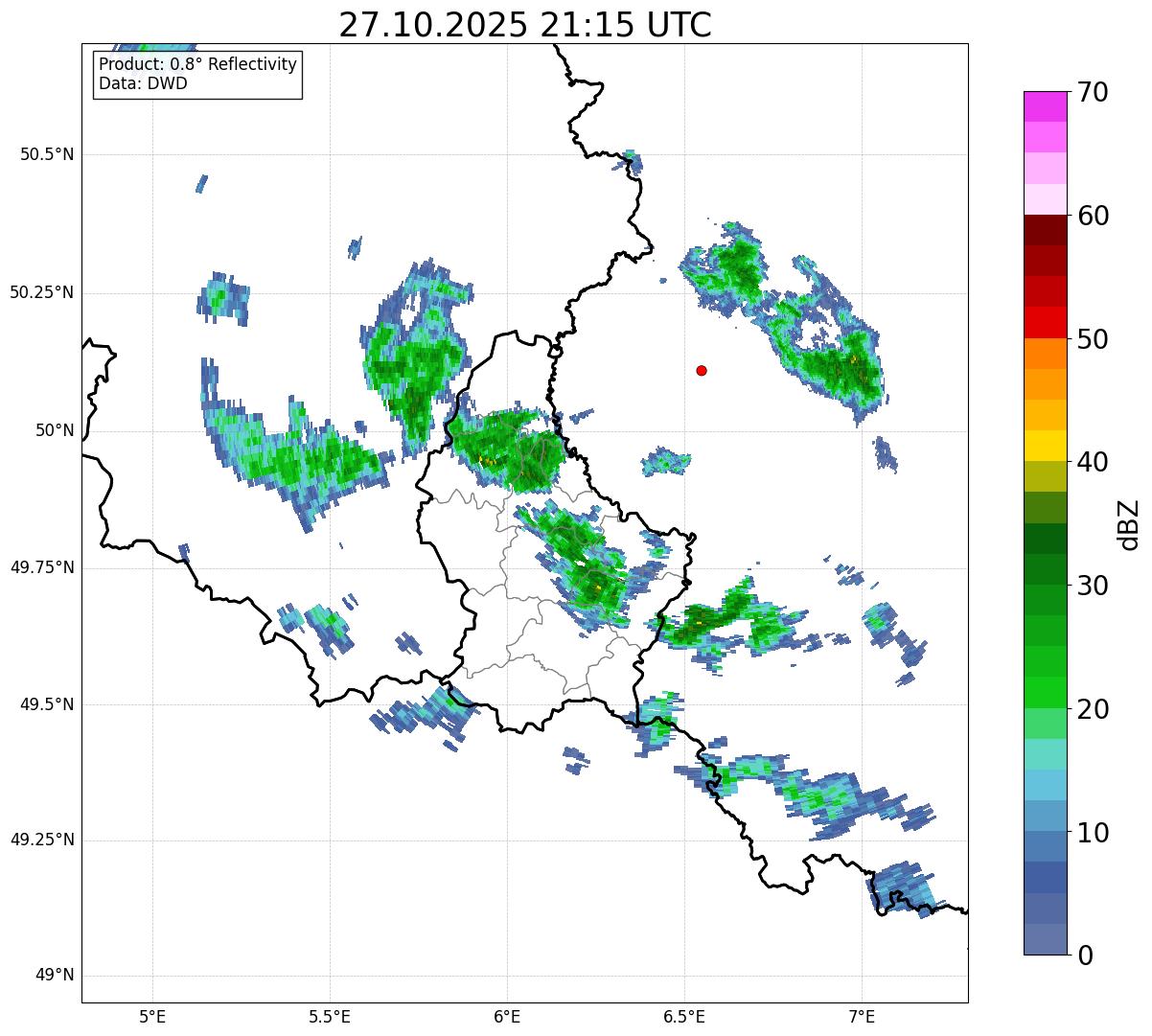Click the longitude label 5.5°E
Image resolution: width=1152 pixels, height=1036 pixels.
coord(330,1017)
